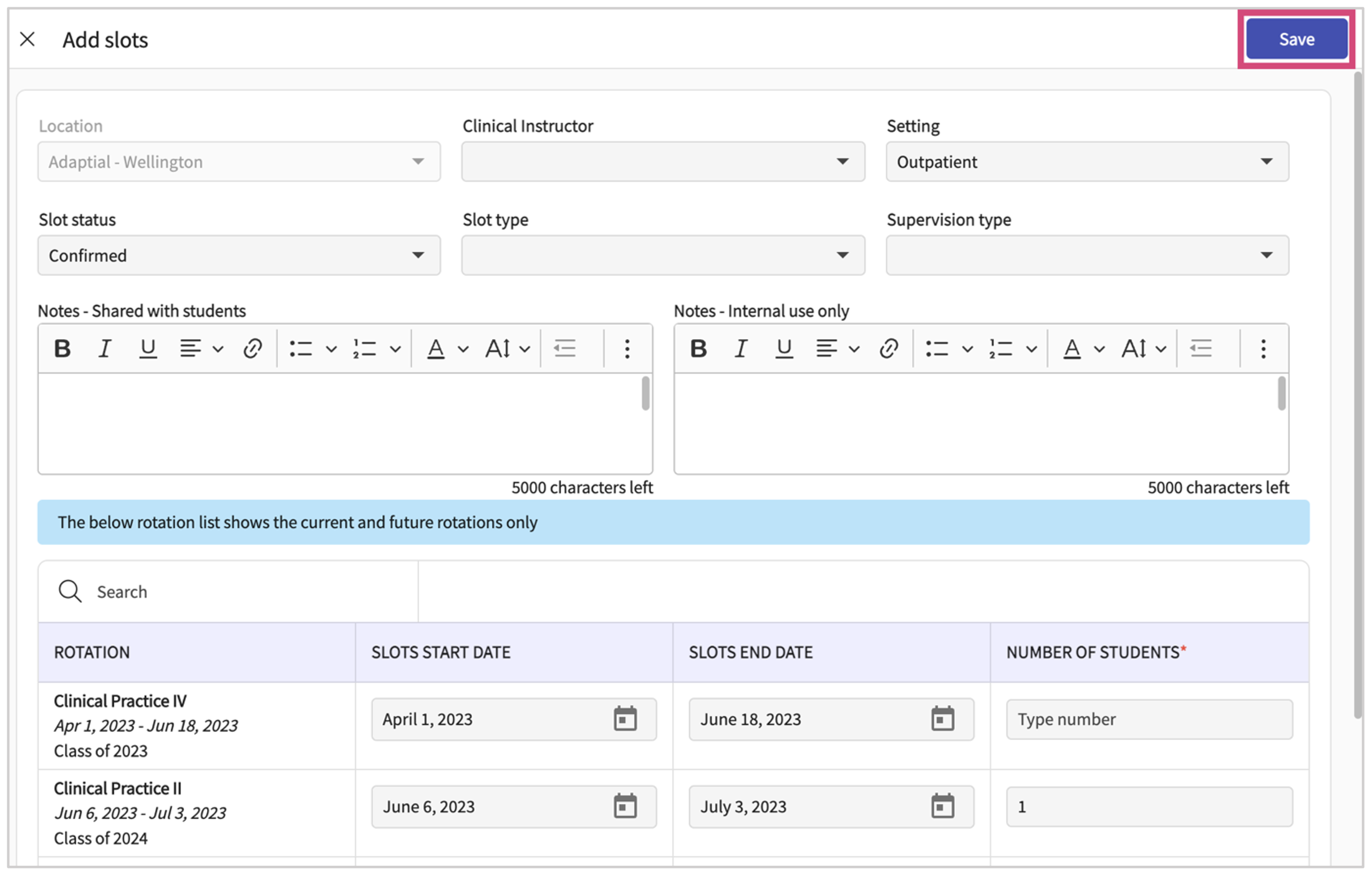Insert link in Shared with students notes
The image size is (1372, 874).
[x=252, y=348]
